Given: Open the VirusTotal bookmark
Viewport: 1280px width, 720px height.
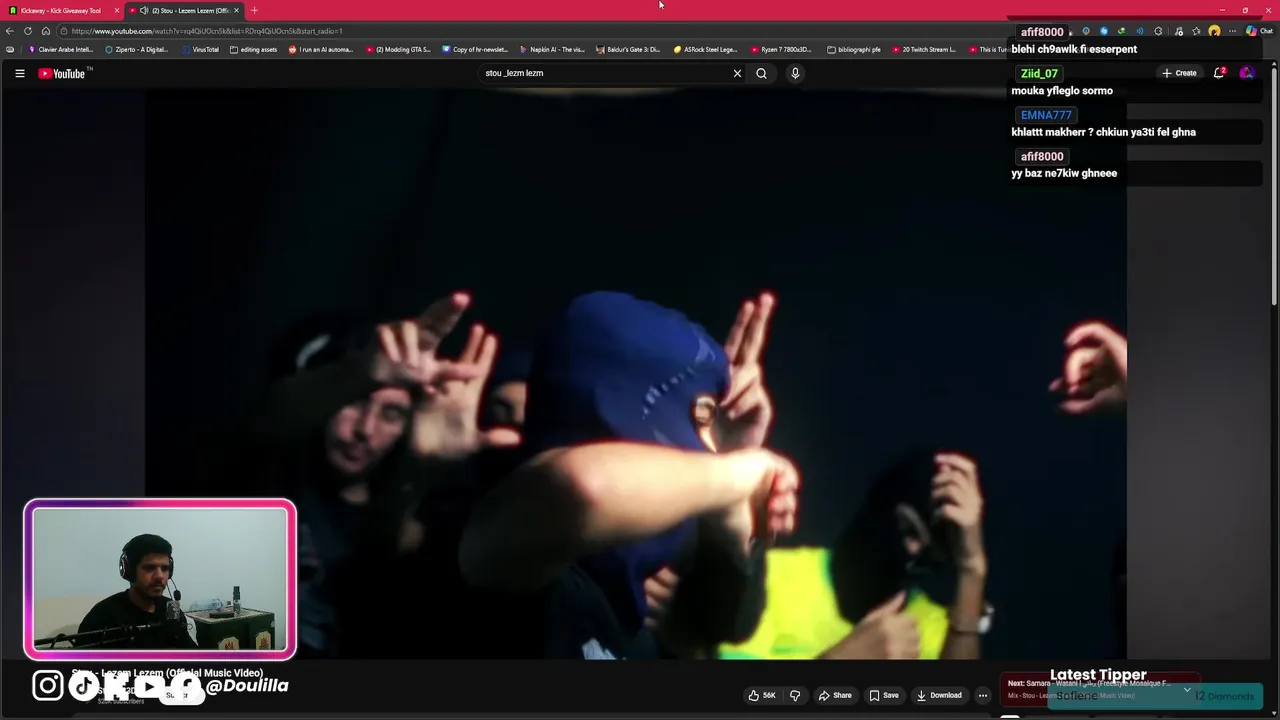Looking at the screenshot, I should pos(200,49).
